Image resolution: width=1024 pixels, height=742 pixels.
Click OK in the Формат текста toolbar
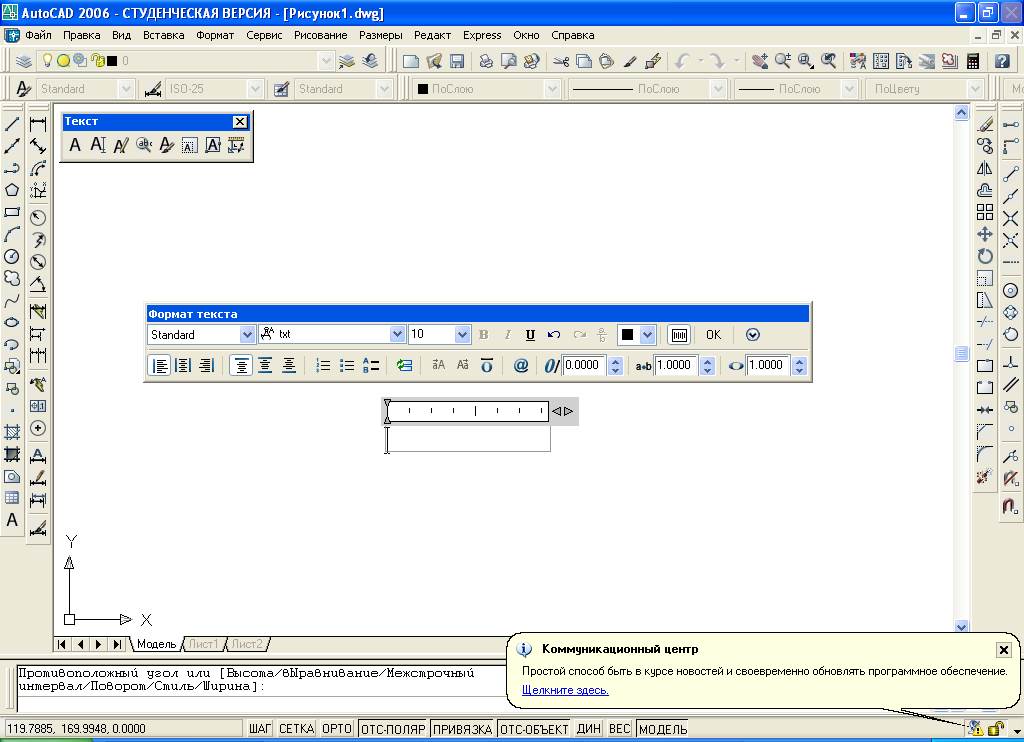[x=714, y=335]
